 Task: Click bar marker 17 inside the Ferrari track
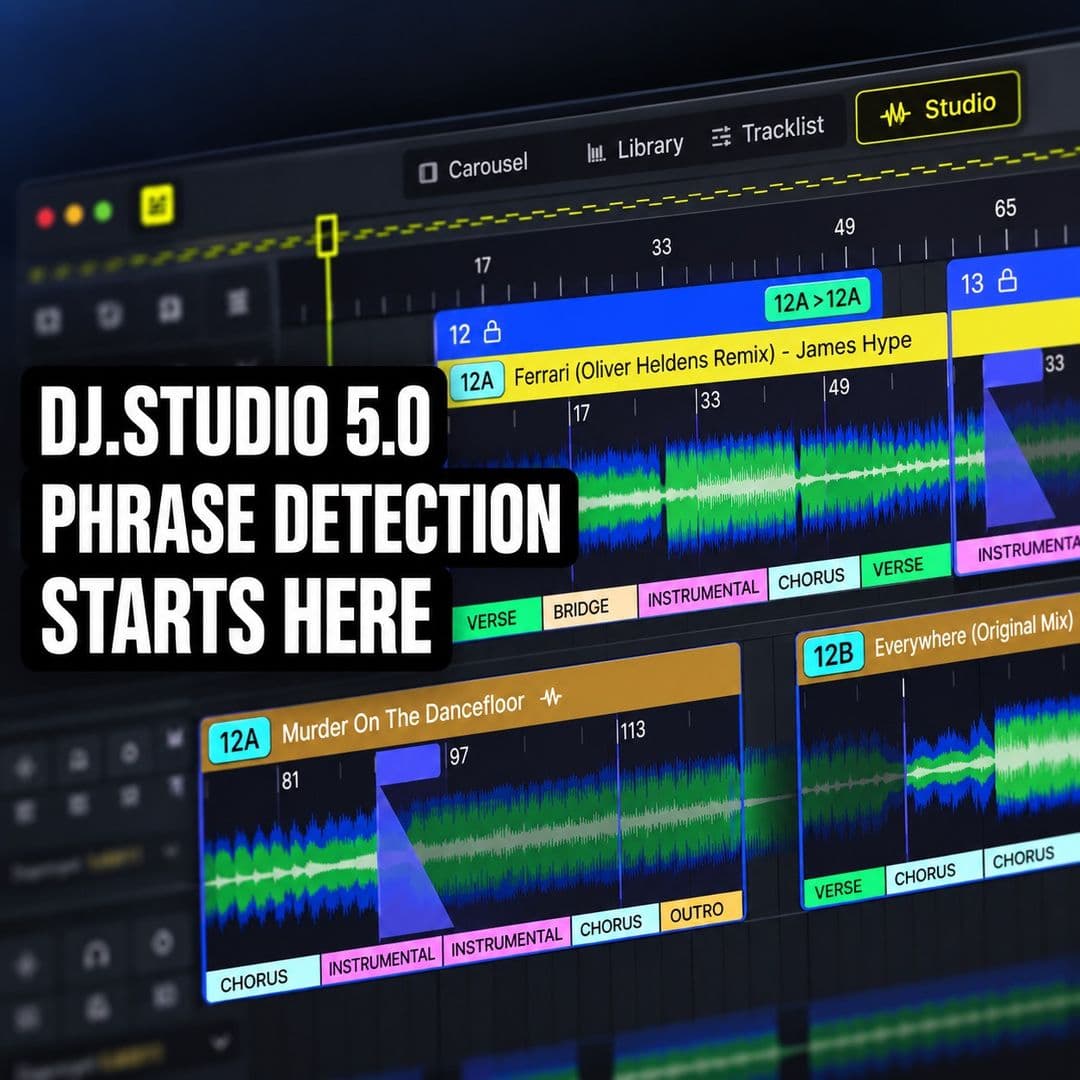click(581, 413)
